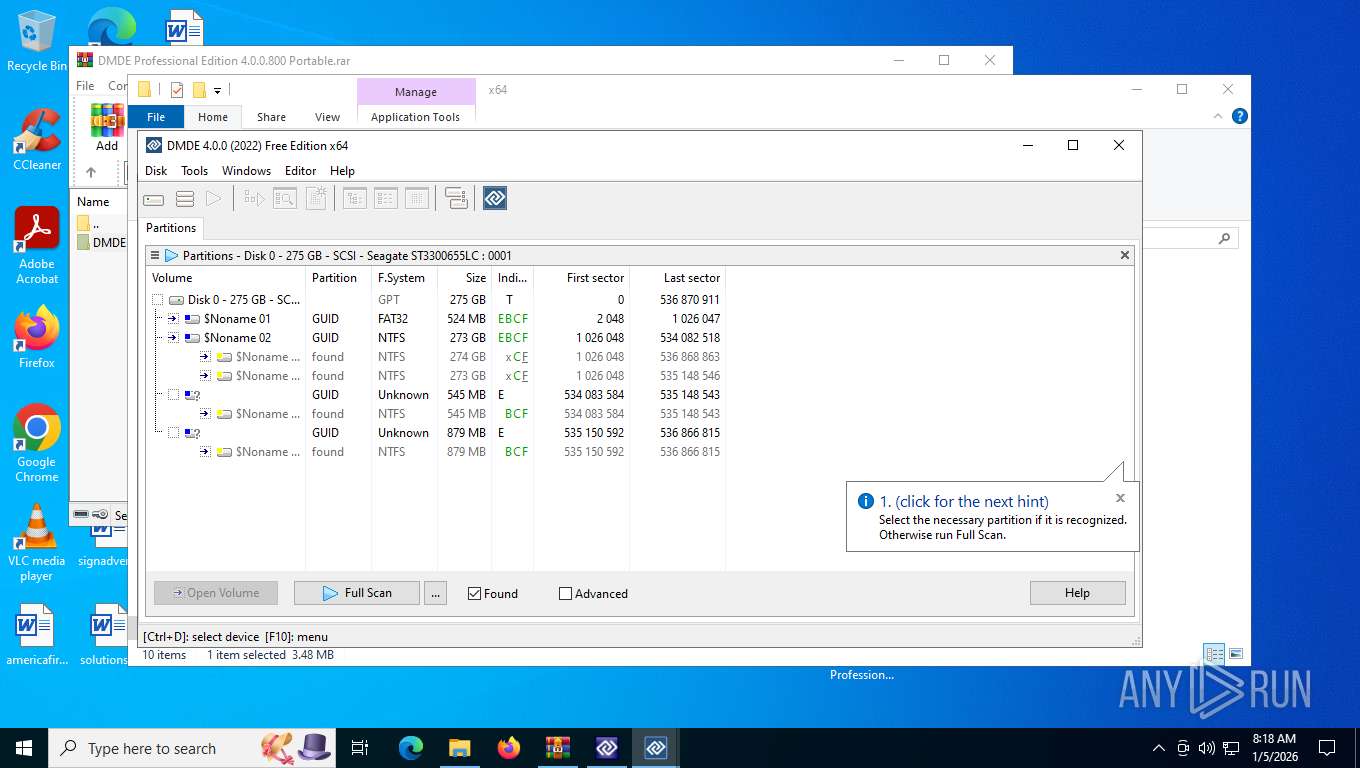Screen dimensions: 1360x768
Task: Click the blue arrow in Partitions panel header
Action: 171,255
